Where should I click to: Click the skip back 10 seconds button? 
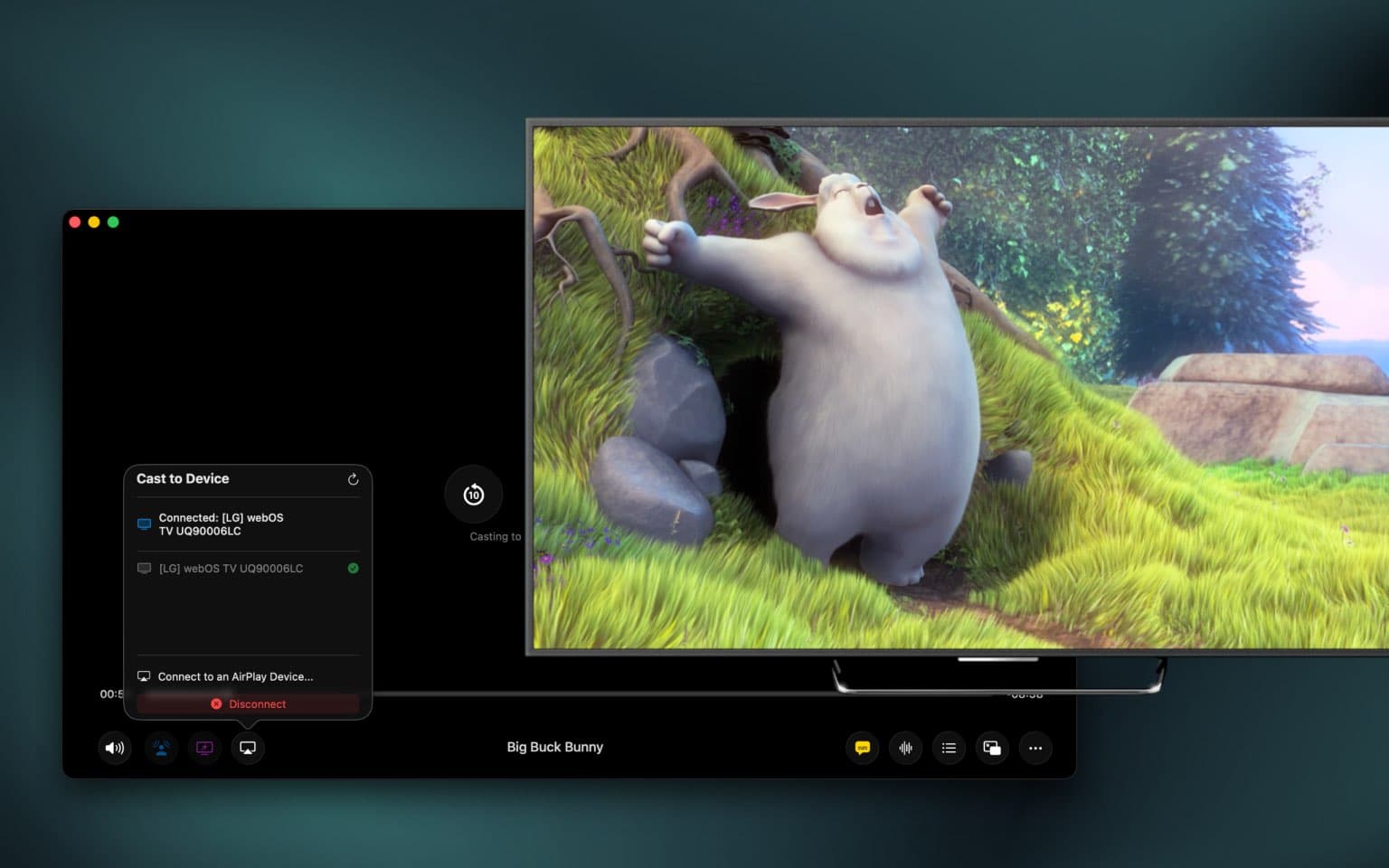point(473,495)
